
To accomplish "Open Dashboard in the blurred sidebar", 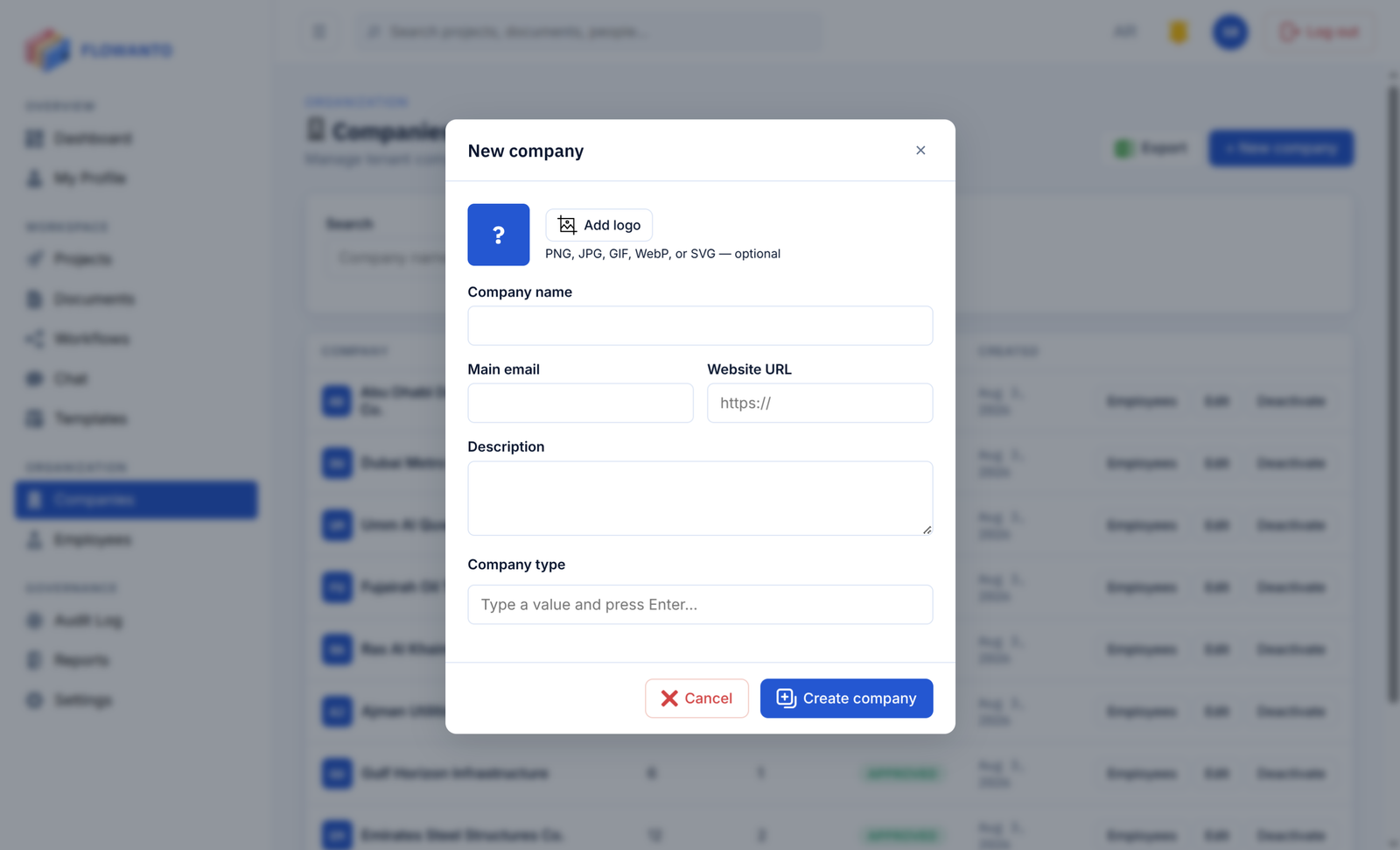I will click(136, 138).
